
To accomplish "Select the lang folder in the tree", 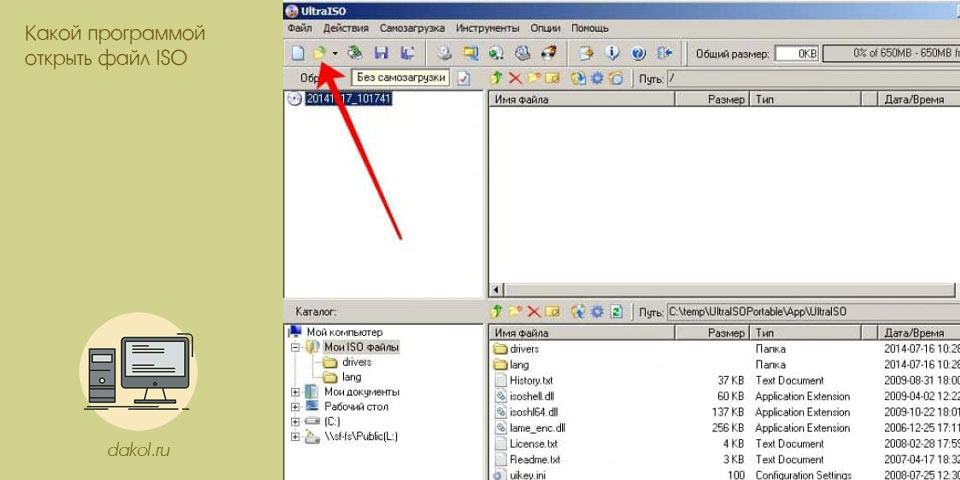I will (352, 377).
